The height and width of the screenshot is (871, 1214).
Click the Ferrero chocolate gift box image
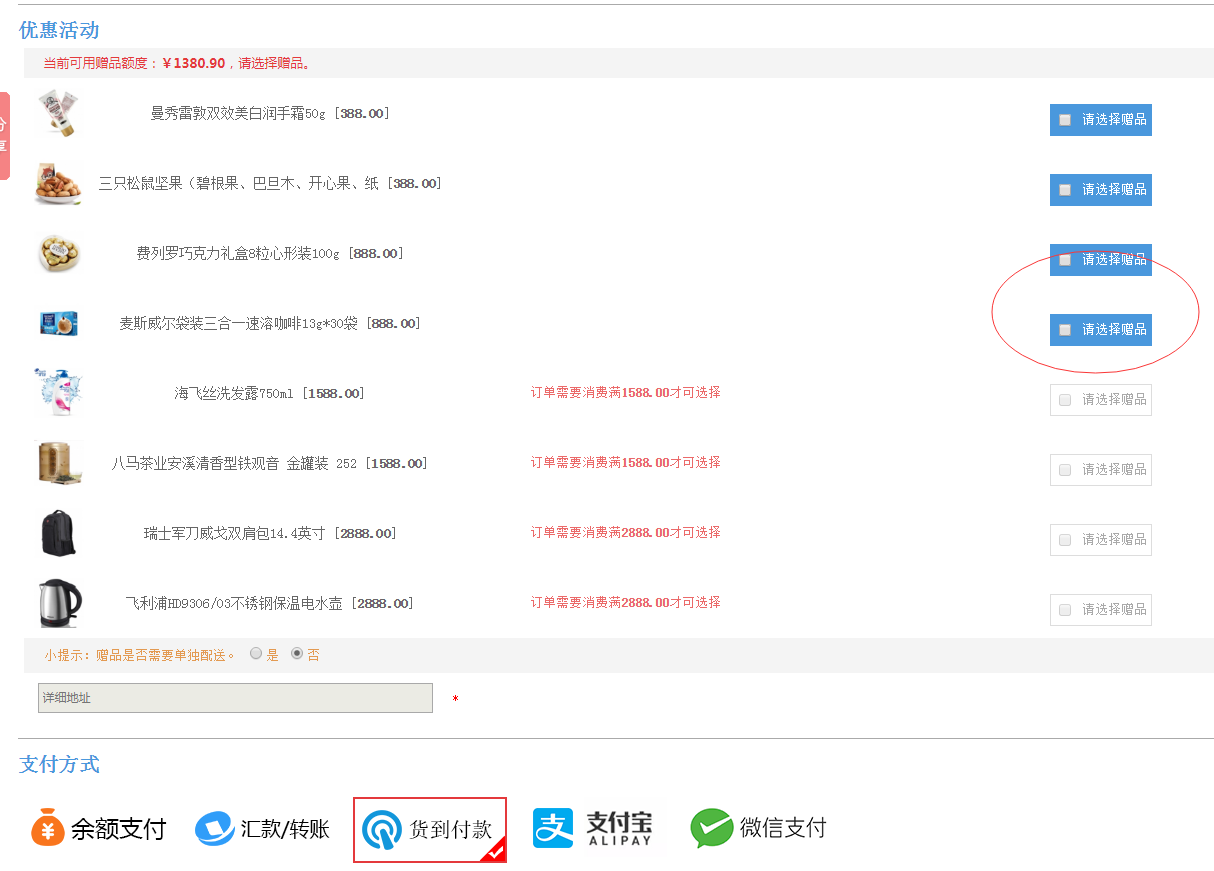coord(58,253)
